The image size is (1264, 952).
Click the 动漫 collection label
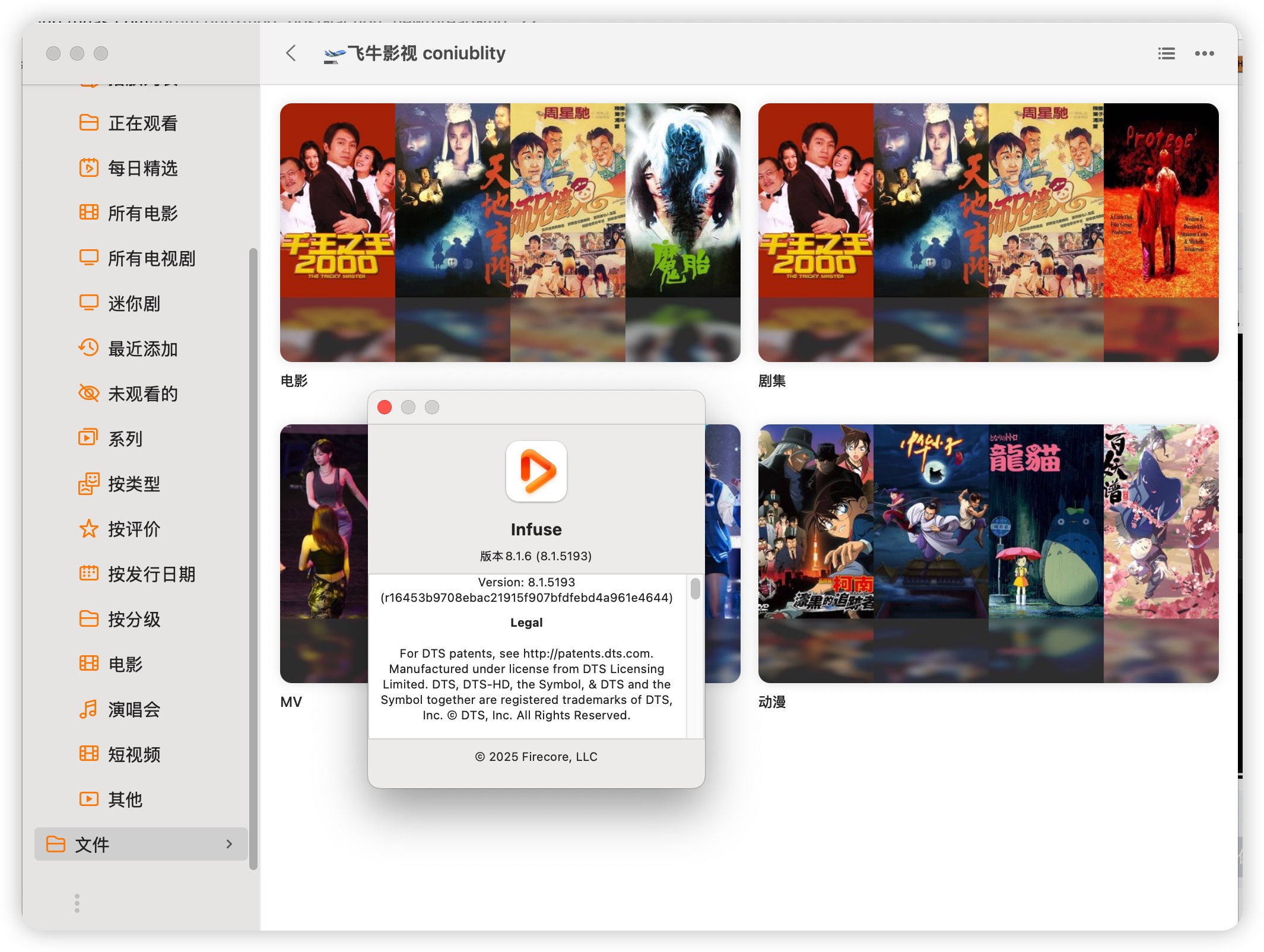coord(772,702)
